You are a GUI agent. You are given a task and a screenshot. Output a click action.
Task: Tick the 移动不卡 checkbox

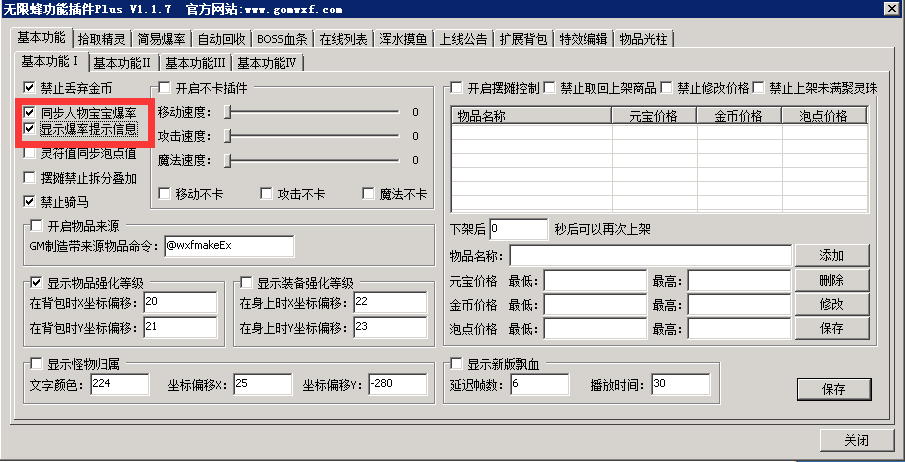pyautogui.click(x=166, y=194)
